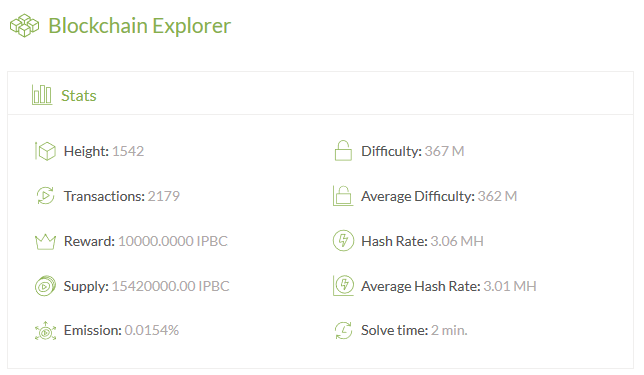Click the Stats section title
This screenshot has width=644, height=375.
[x=78, y=96]
